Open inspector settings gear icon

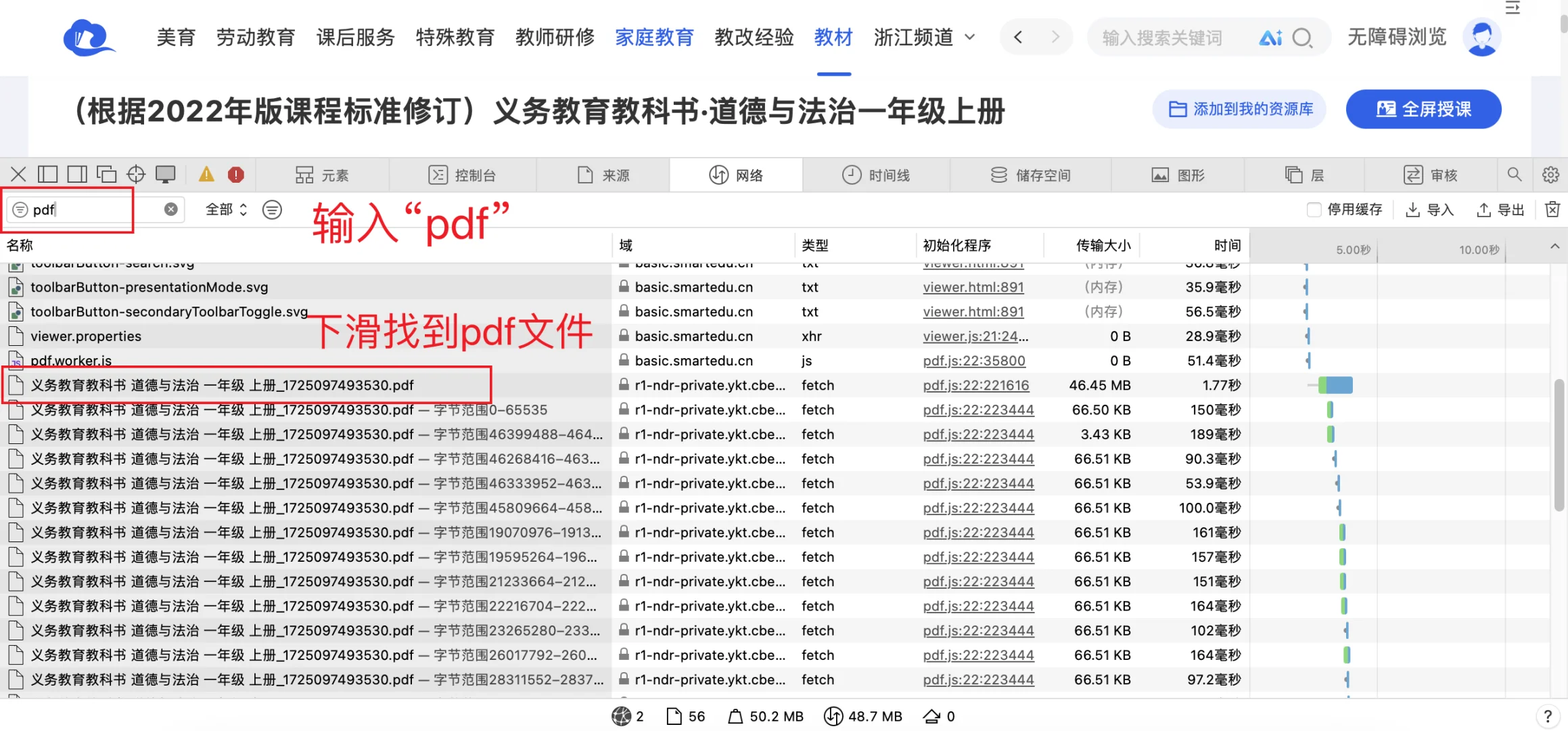point(1550,175)
